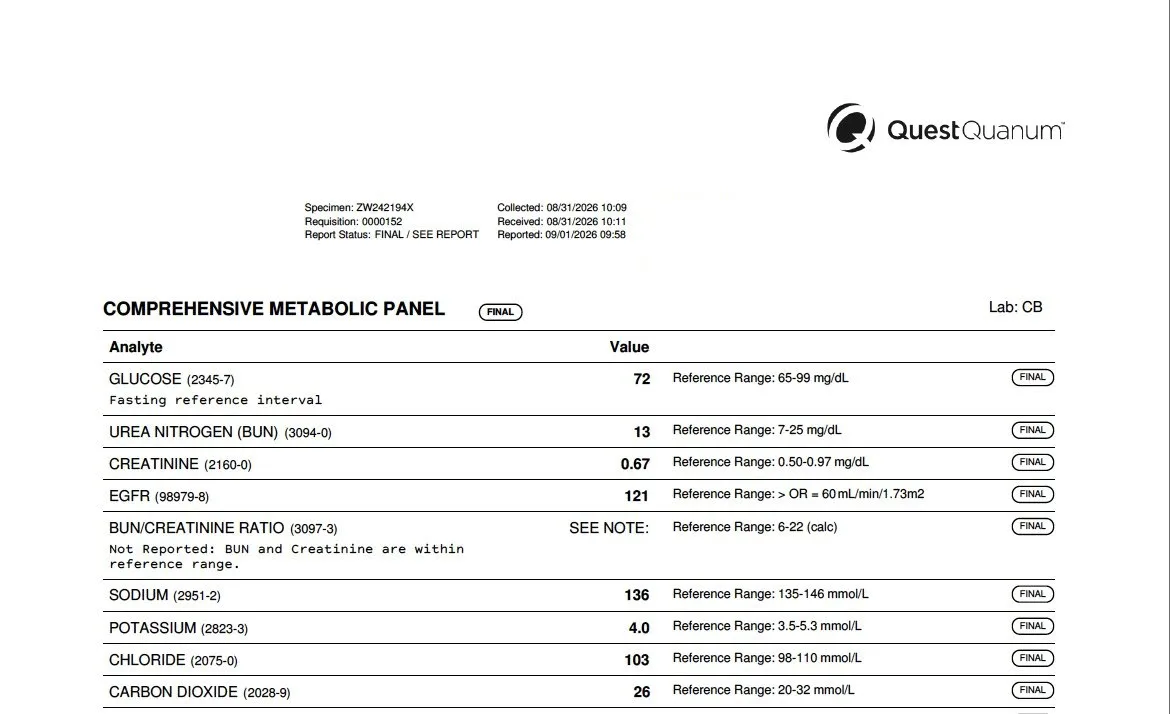
Task: Click the reference range 135-146 mmol/L
Action: click(771, 595)
